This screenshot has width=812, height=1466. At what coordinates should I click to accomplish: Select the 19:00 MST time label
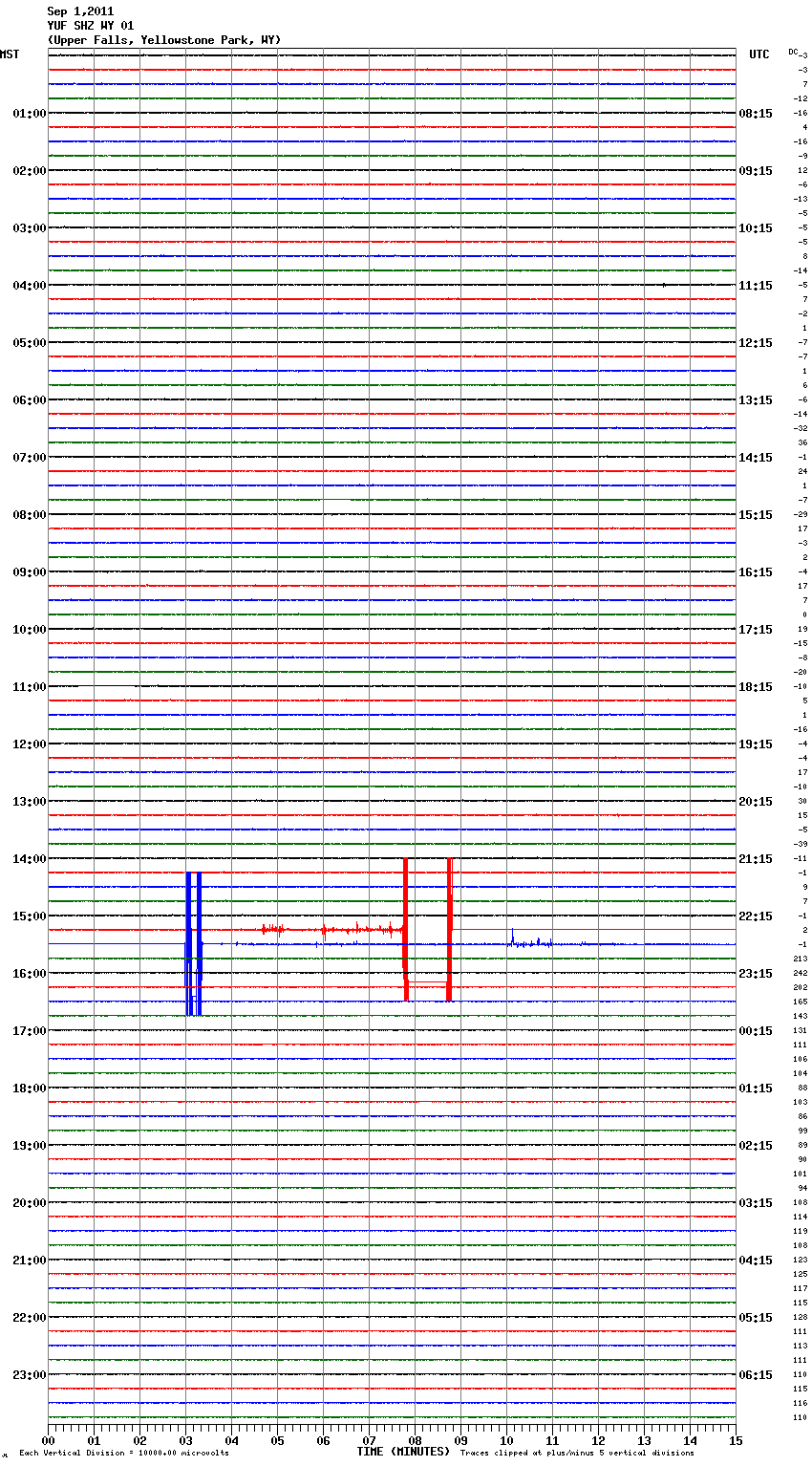[x=30, y=1145]
